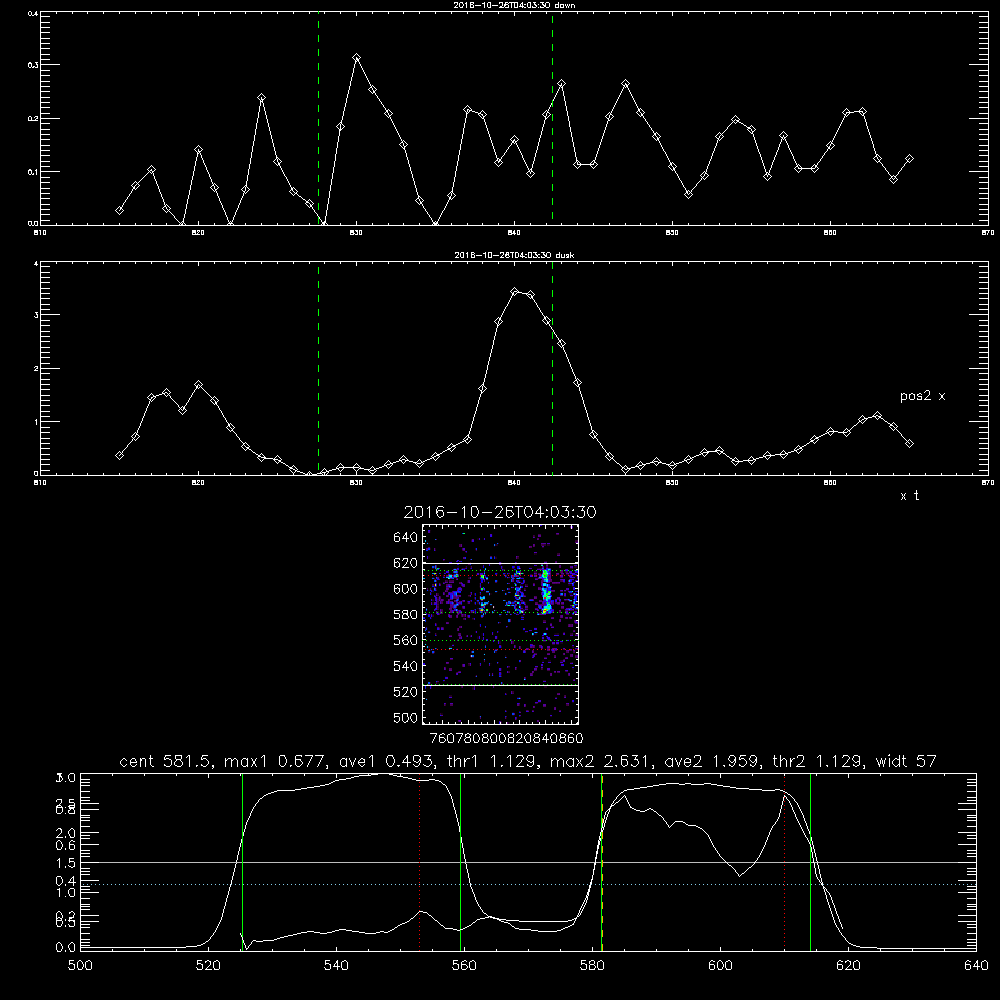This screenshot has width=1000, height=1000.
Task: Click the '600' tick label beside spectrogram
Action: (406, 589)
